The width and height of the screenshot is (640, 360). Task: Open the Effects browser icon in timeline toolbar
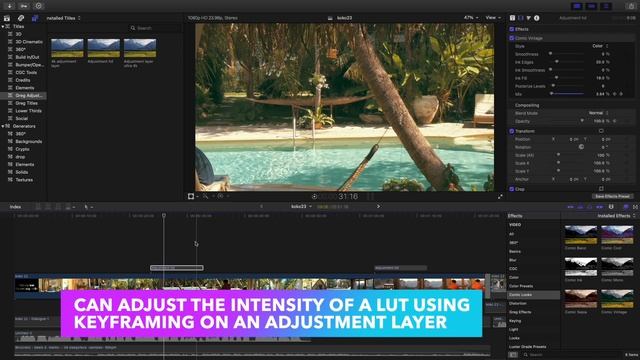coord(626,207)
